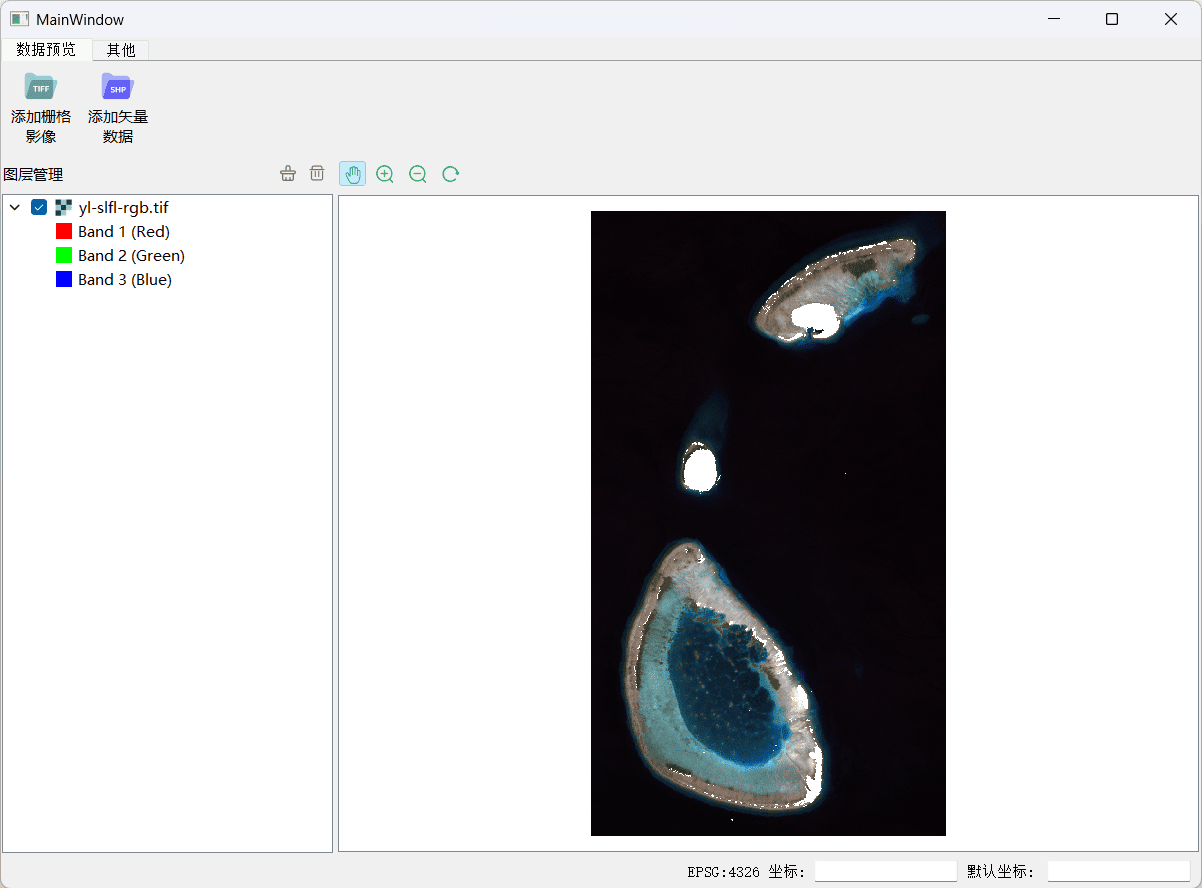Uncheck the yl-slfl-rgb.tif layer visibility checkbox
Image resolution: width=1202 pixels, height=888 pixels.
tap(39, 208)
